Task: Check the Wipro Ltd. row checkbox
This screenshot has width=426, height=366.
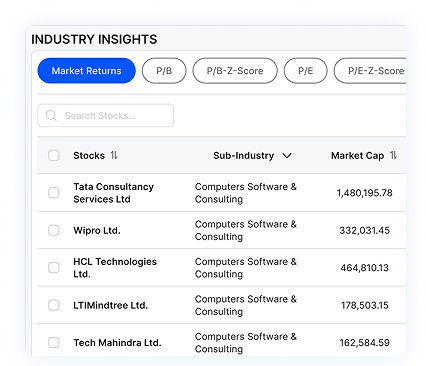Action: click(54, 230)
